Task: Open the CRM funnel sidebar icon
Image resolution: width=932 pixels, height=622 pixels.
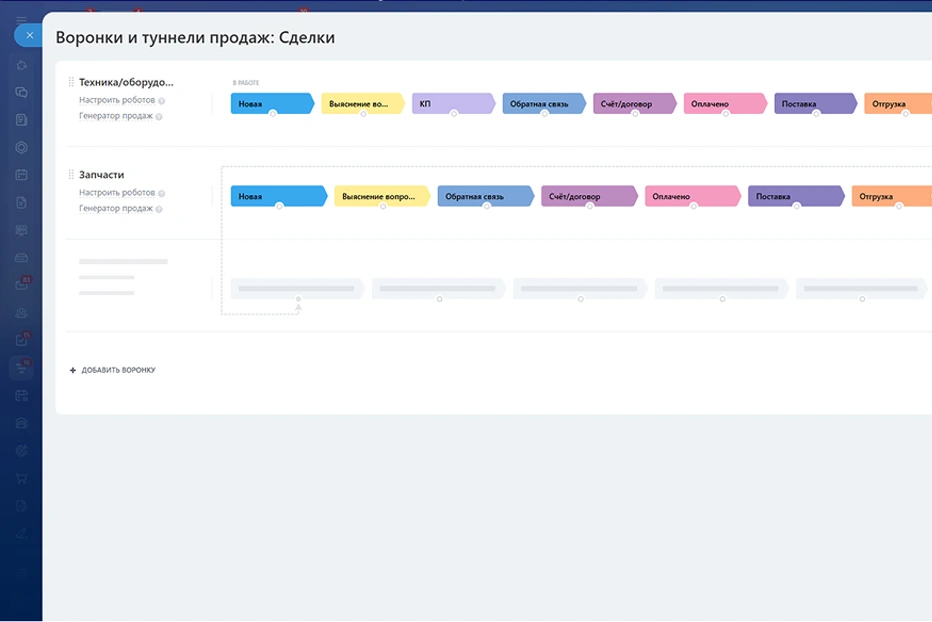Action: pyautogui.click(x=21, y=367)
